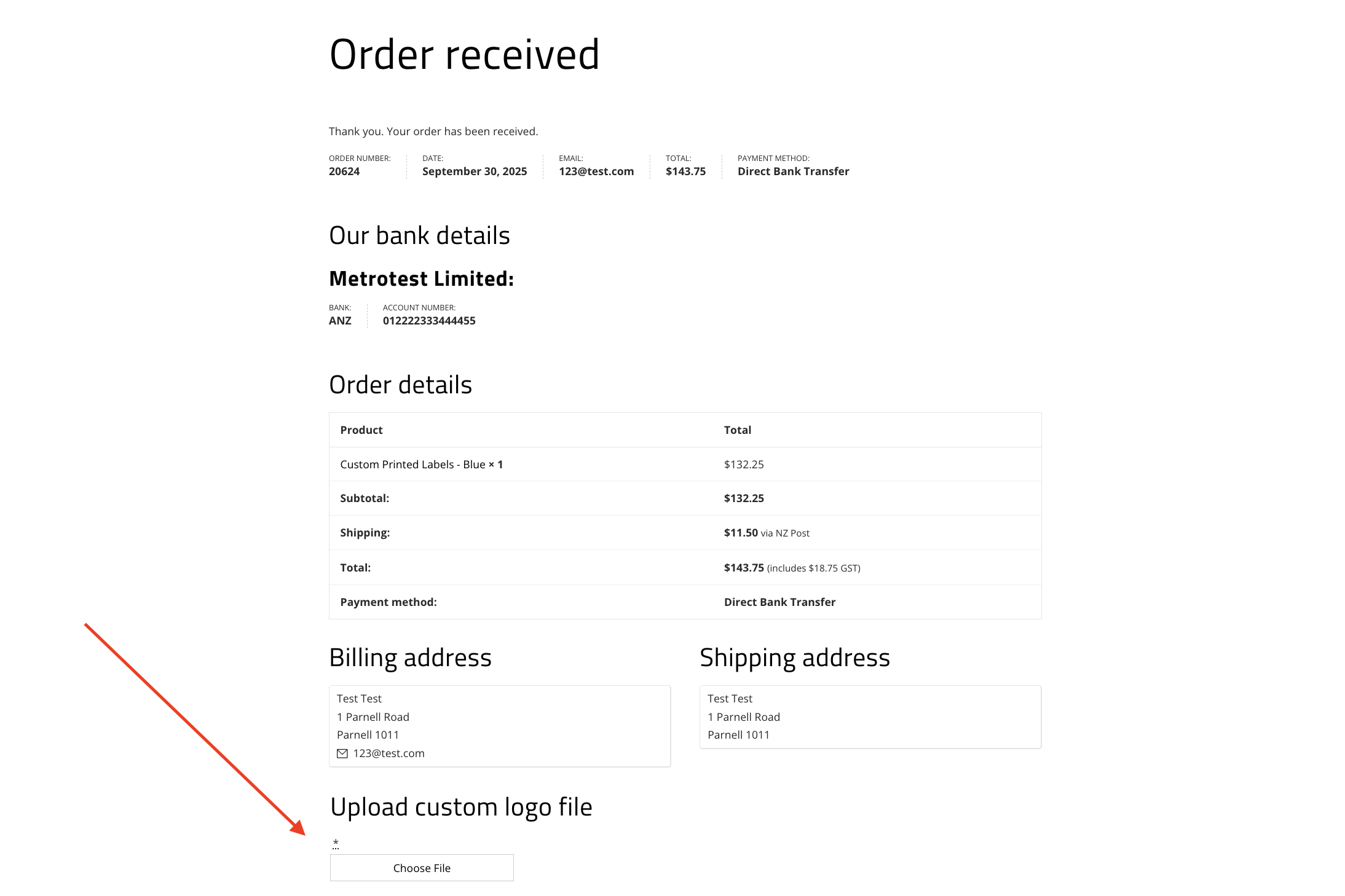Click the bank name ANZ

tap(340, 321)
